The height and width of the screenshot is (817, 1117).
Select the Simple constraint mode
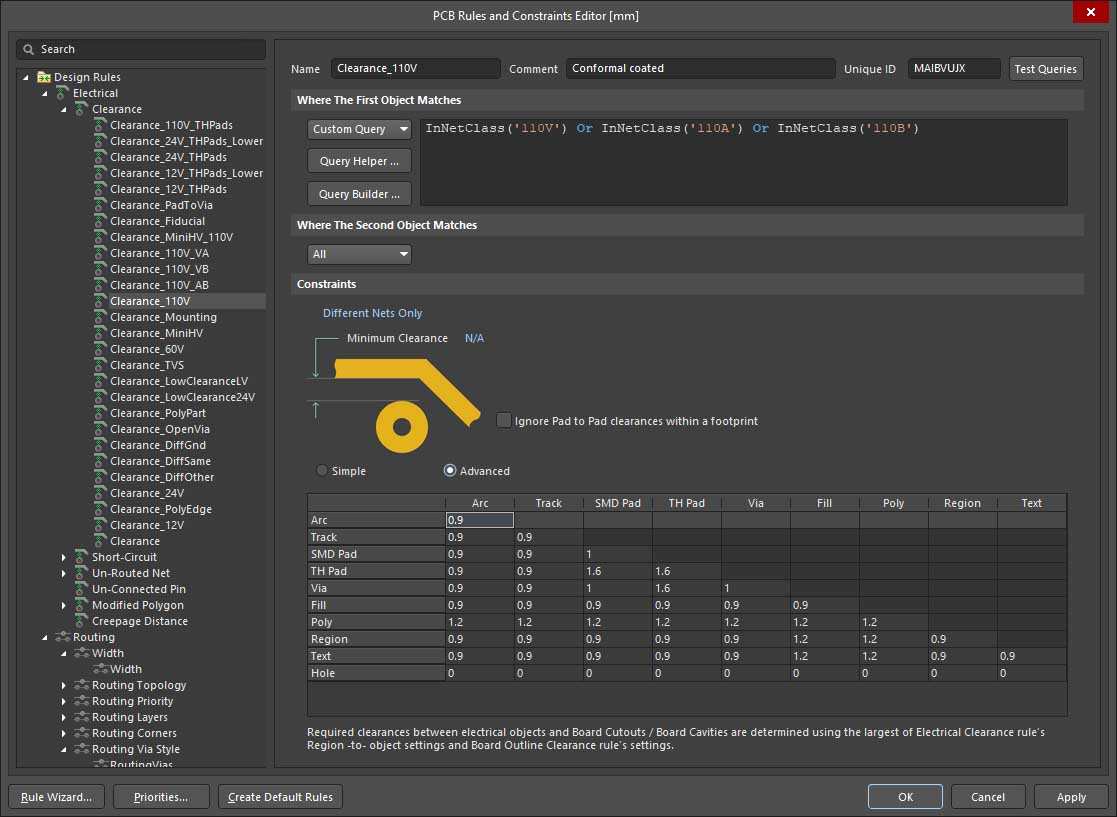322,471
